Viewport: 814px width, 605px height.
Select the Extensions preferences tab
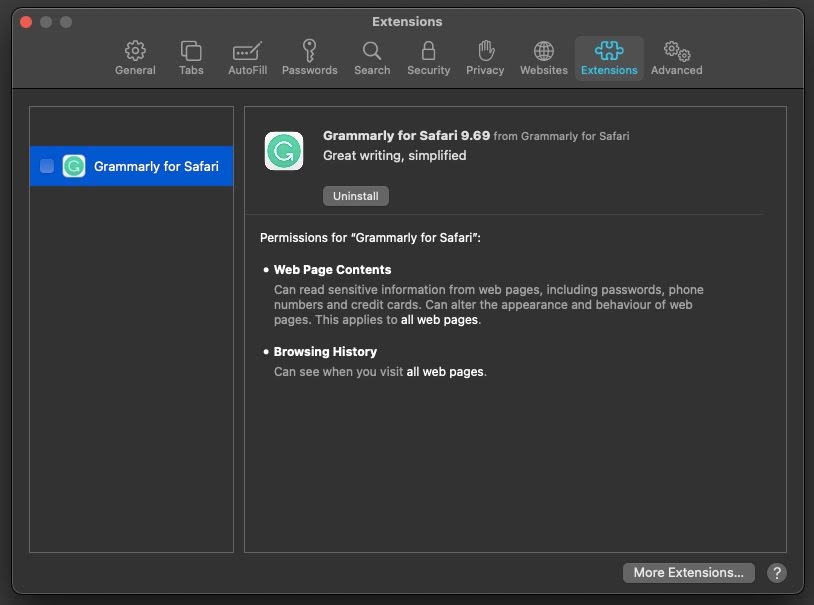(x=609, y=58)
